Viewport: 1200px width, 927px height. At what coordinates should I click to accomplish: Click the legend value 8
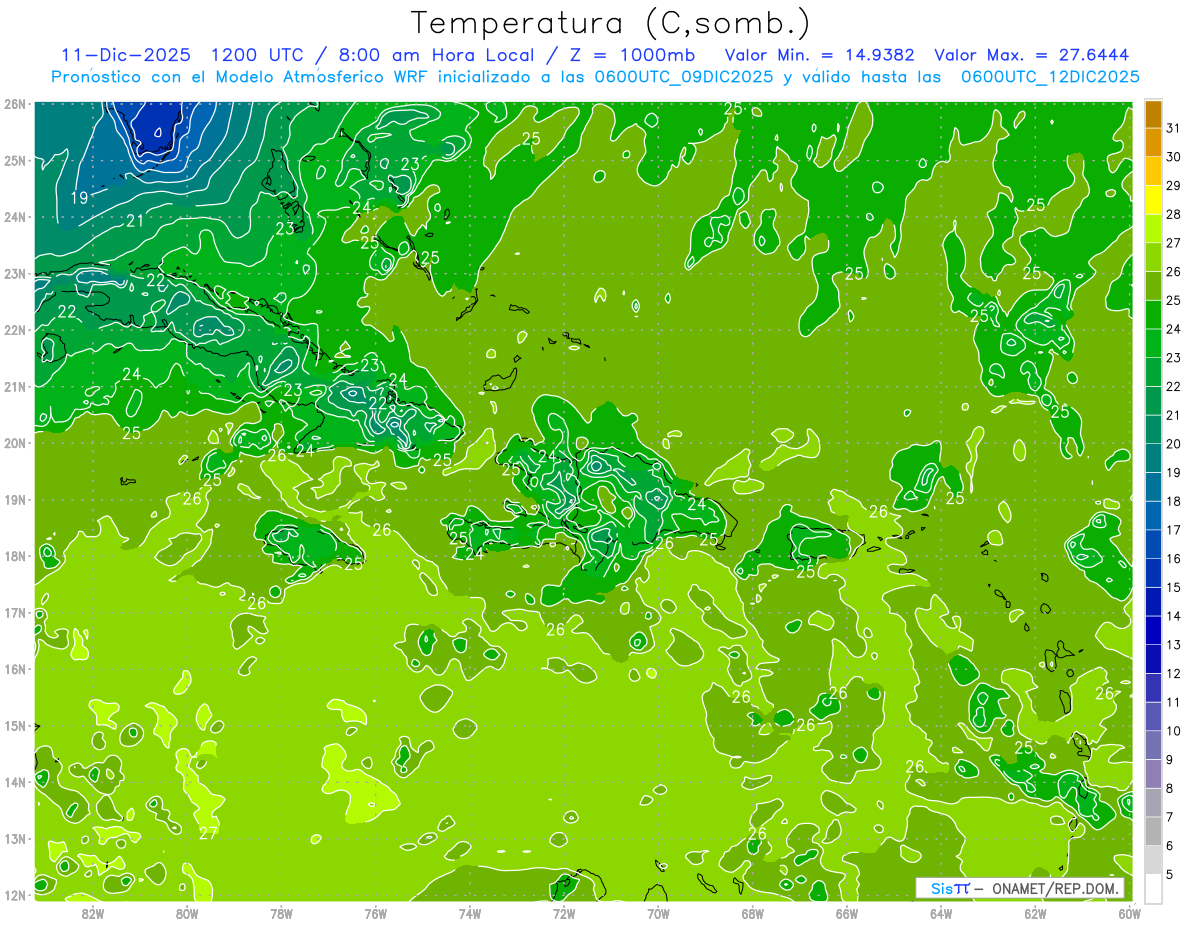[1170, 788]
